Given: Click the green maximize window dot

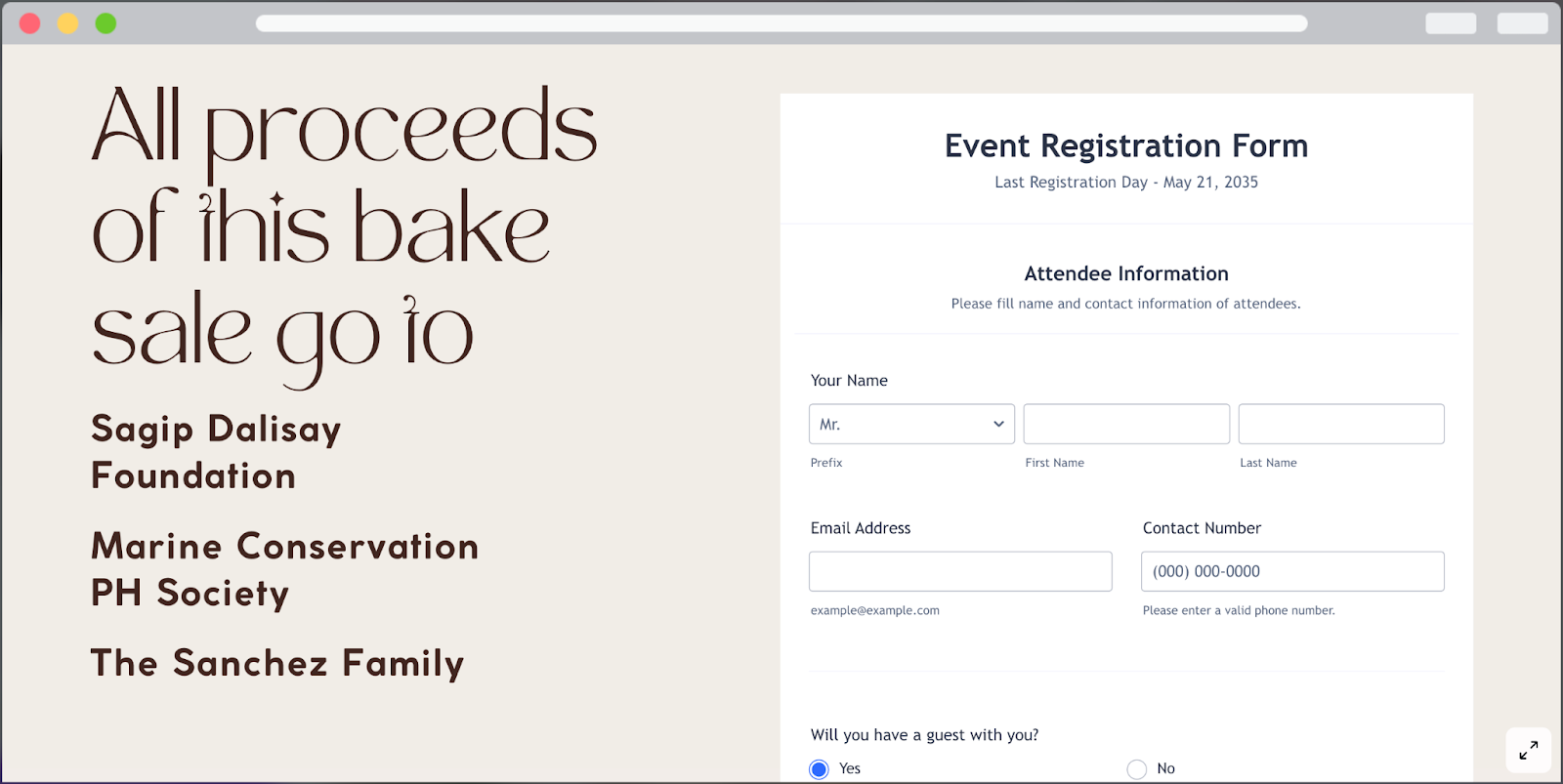Looking at the screenshot, I should [106, 23].
